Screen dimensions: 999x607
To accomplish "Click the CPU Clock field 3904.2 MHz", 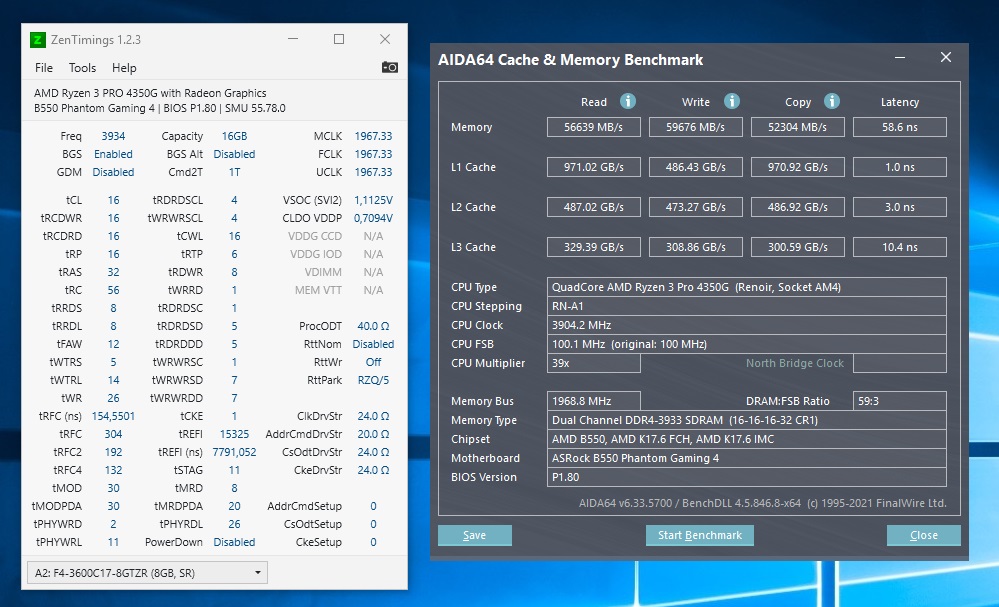I will tap(747, 325).
